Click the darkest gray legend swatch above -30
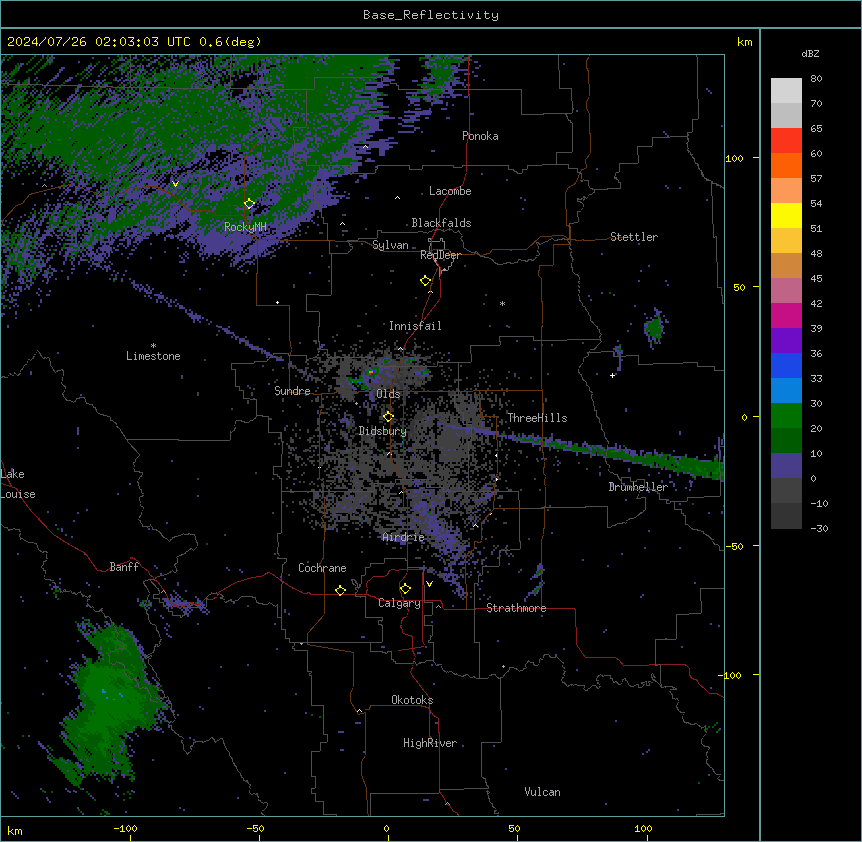862x842 pixels. [x=786, y=516]
